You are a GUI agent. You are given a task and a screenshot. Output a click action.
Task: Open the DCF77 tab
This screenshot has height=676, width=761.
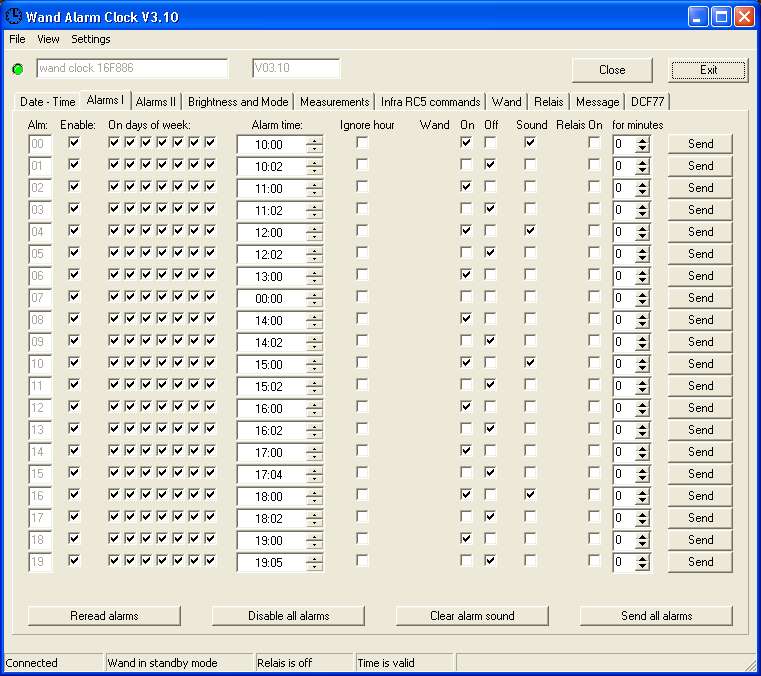tap(647, 102)
